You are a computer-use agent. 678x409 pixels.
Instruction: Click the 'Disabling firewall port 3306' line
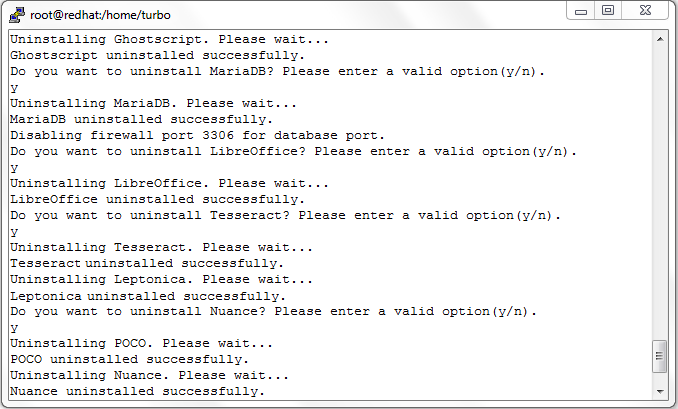tap(197, 135)
